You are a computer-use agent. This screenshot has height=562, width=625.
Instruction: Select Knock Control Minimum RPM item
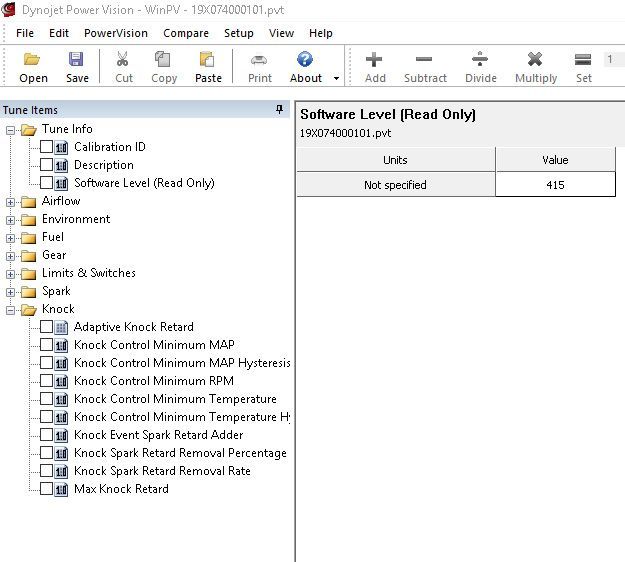(152, 381)
